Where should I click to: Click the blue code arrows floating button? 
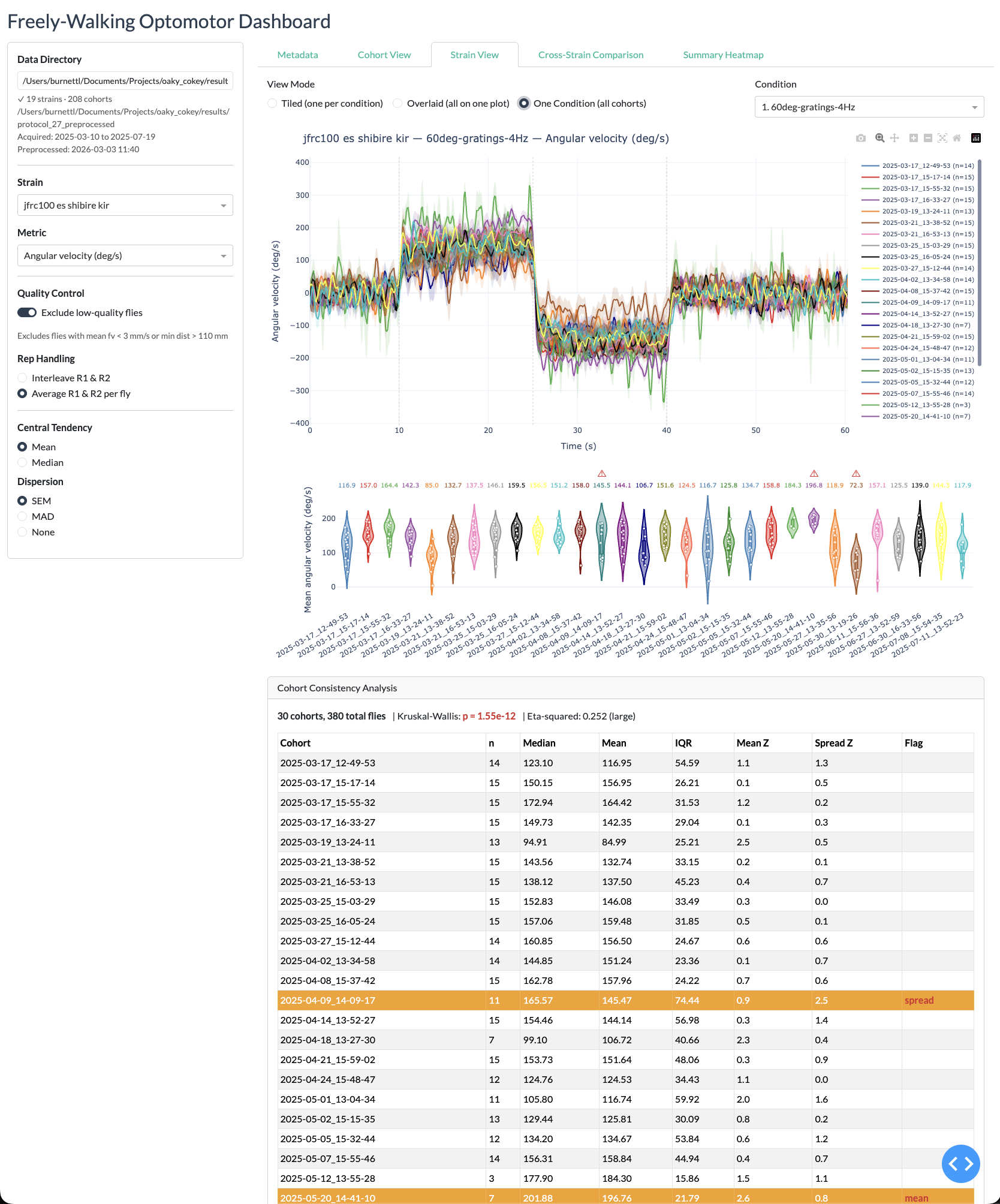tap(960, 1163)
